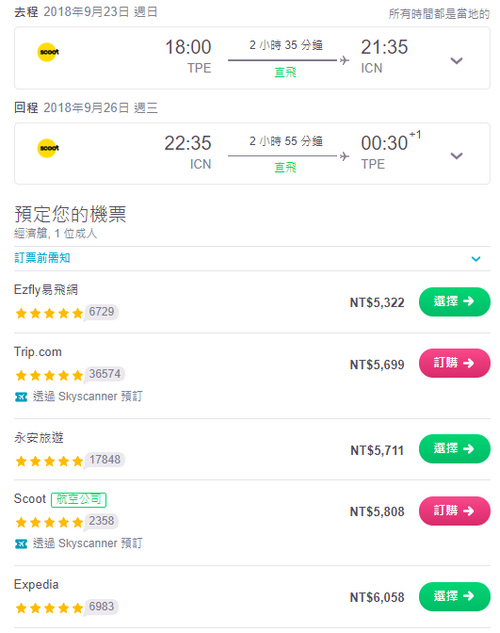500x633 pixels.
Task: Click the Scoot logo on the outbound flight
Action: pyautogui.click(x=48, y=52)
